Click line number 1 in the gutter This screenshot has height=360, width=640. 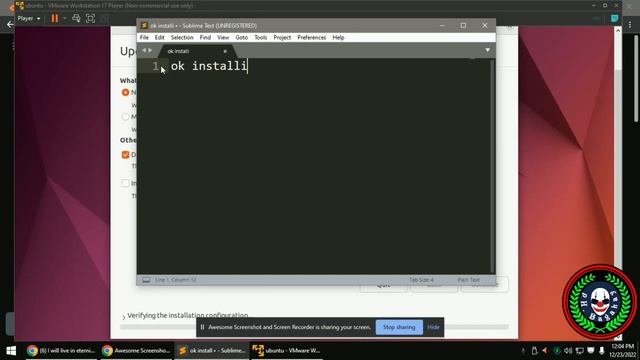pyautogui.click(x=156, y=66)
